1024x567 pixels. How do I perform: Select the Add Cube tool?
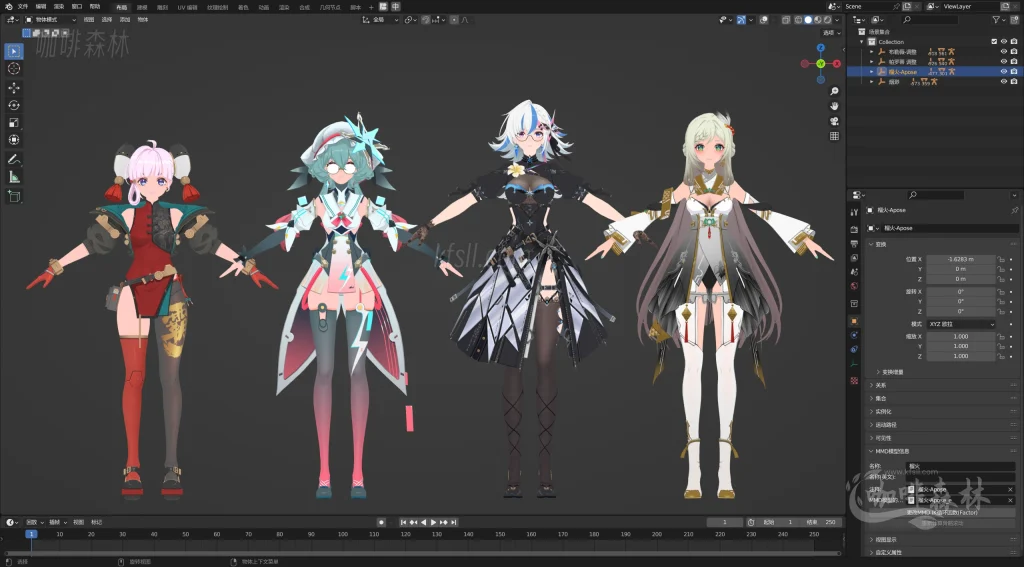(x=14, y=195)
